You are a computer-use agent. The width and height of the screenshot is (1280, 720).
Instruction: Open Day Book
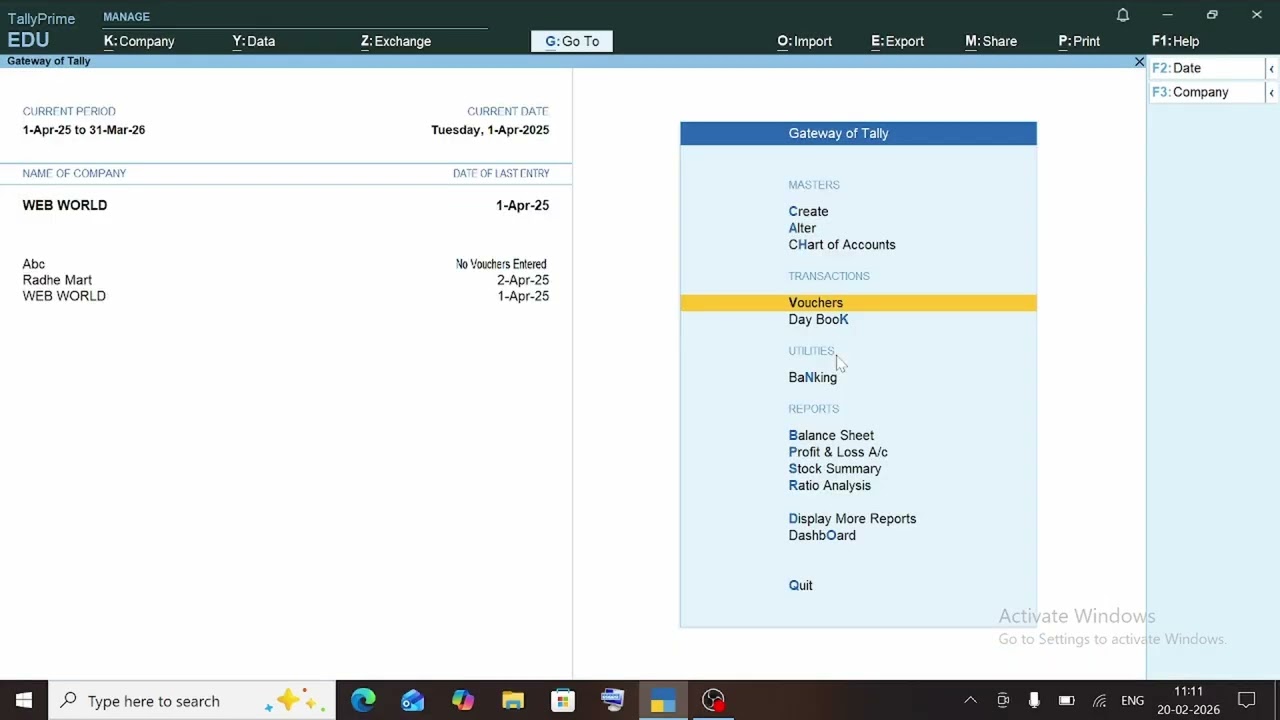(x=818, y=319)
